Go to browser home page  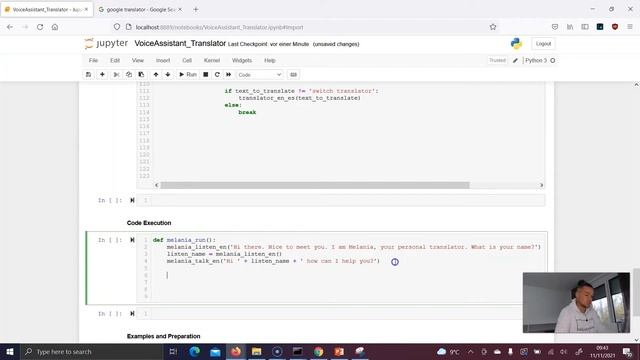point(55,27)
